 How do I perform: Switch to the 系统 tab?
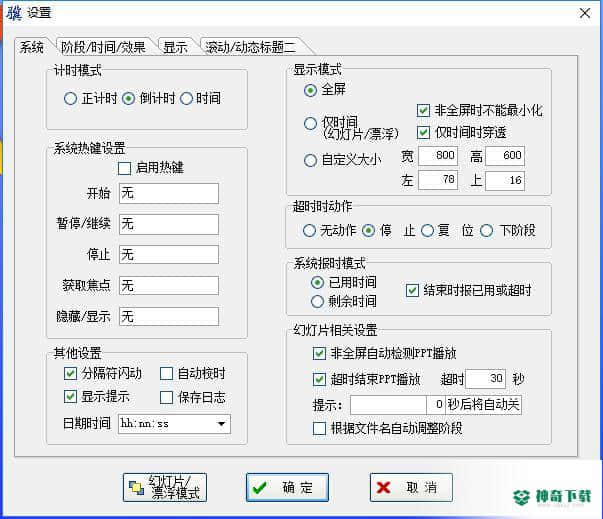tap(32, 48)
